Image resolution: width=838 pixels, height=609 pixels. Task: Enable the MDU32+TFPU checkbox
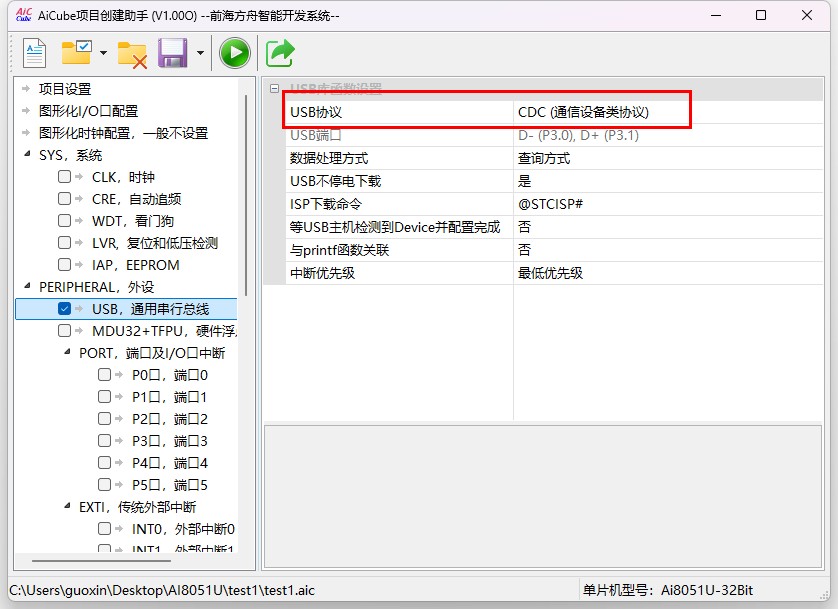[x=64, y=331]
